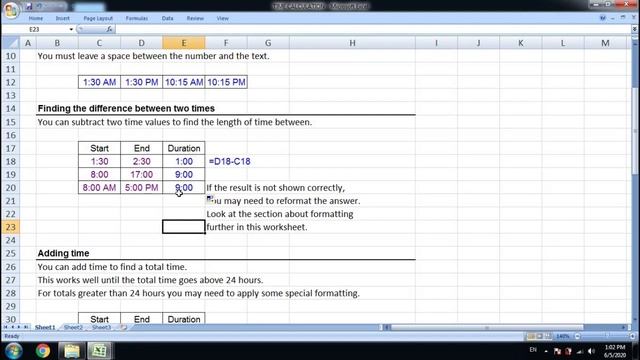
Task: Select column M header
Action: coord(605,43)
